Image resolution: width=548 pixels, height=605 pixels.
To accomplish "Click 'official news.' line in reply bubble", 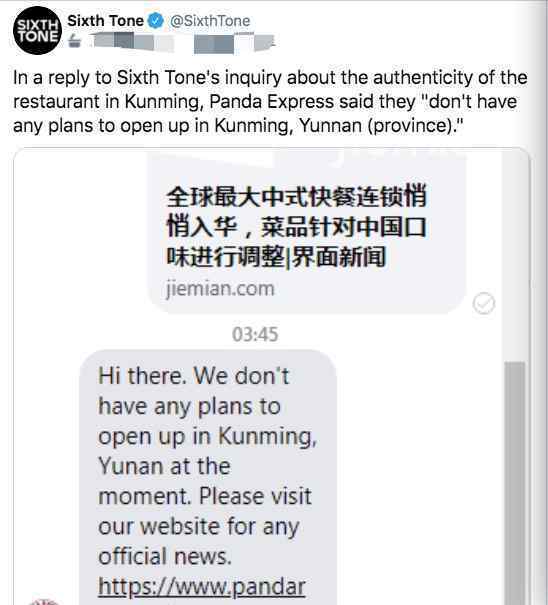I will click(165, 556).
